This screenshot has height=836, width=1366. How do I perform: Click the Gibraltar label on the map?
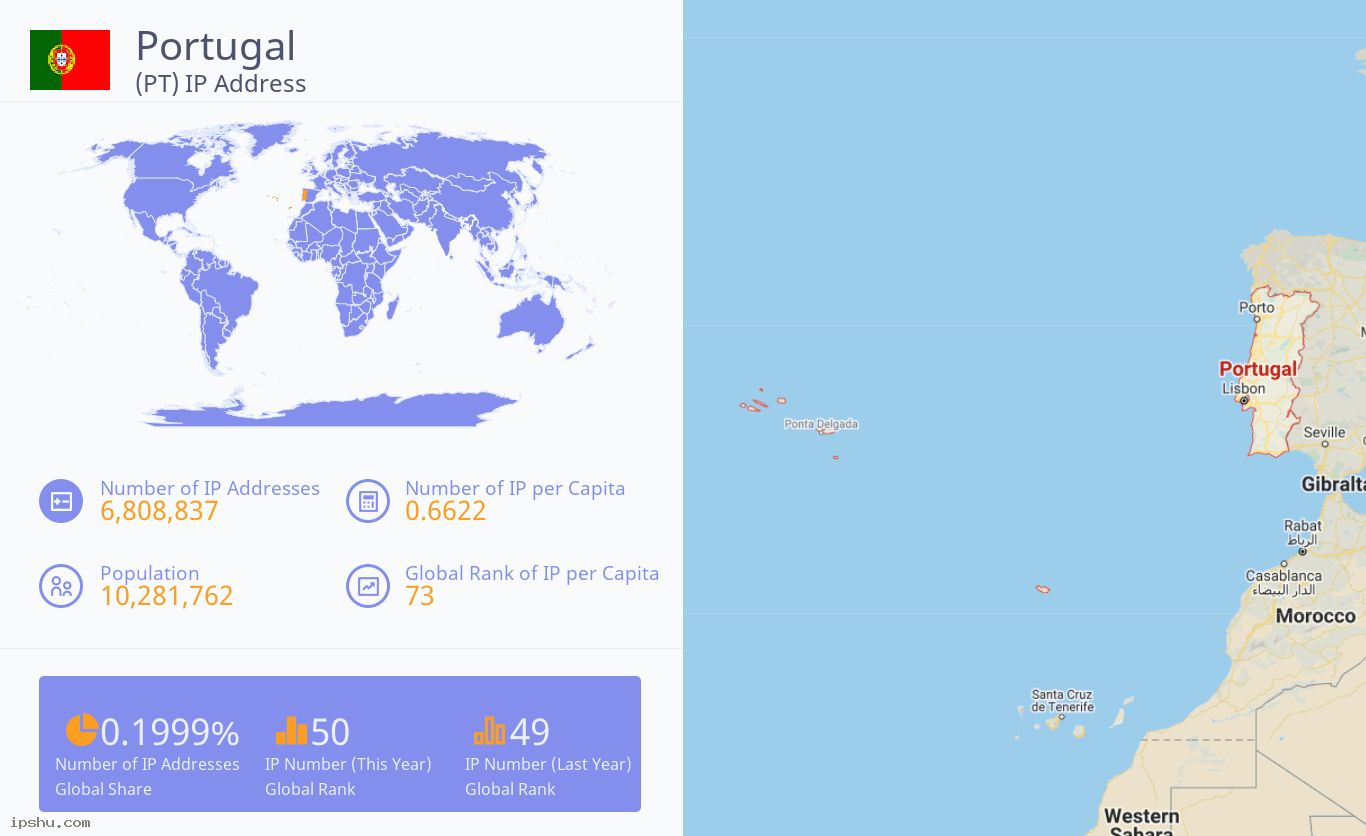point(1334,484)
